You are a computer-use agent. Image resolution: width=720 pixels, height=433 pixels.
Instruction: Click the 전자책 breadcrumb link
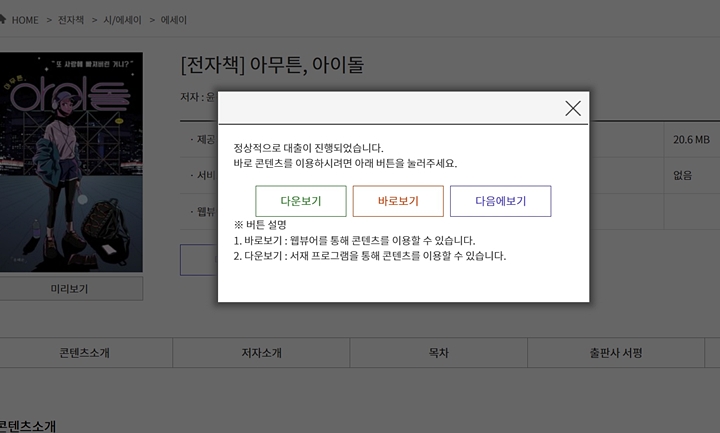[x=71, y=20]
